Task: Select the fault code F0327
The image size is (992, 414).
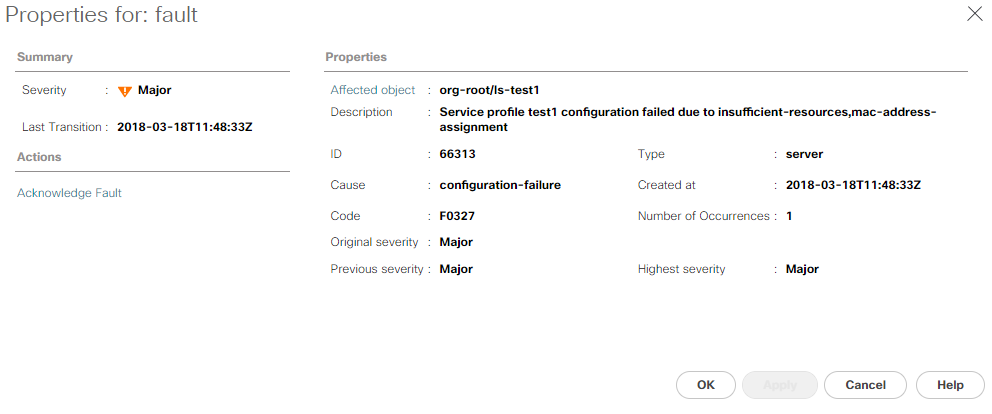Action: tap(457, 216)
